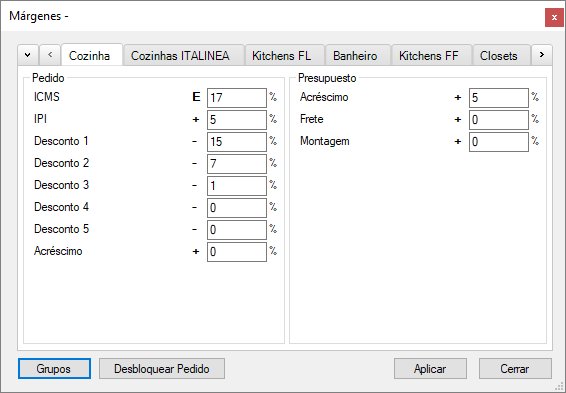Click the Desconto 2 field
The image size is (566, 393).
click(x=237, y=164)
